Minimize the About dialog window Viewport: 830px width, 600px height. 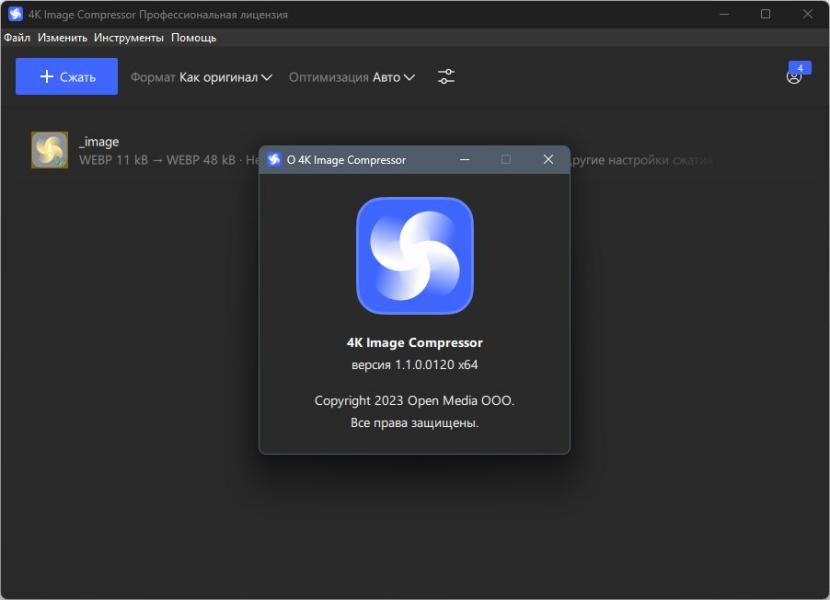coord(465,159)
